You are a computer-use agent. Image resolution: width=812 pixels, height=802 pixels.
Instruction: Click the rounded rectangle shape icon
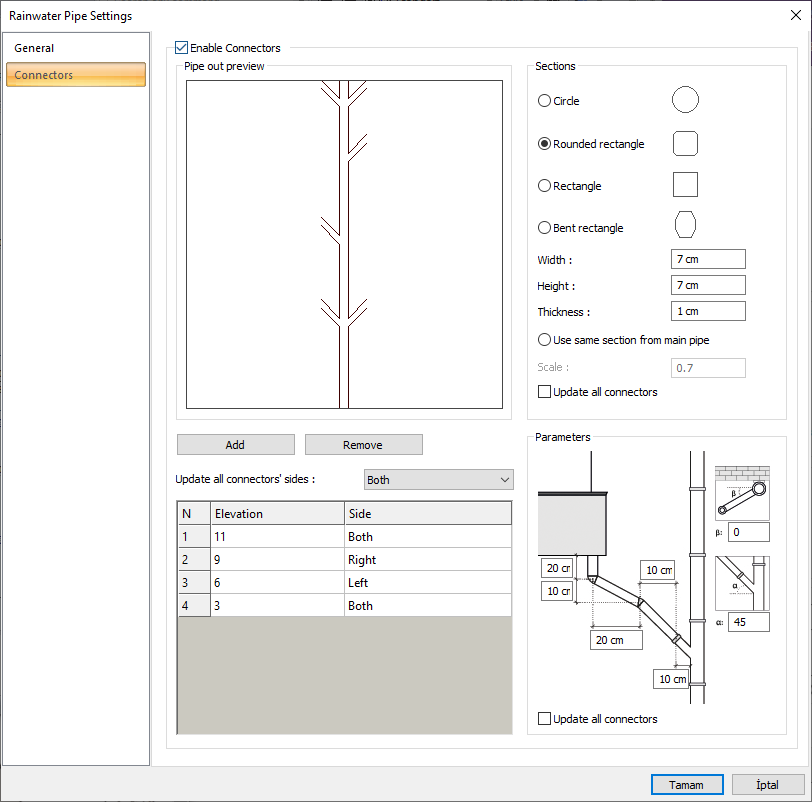click(685, 143)
